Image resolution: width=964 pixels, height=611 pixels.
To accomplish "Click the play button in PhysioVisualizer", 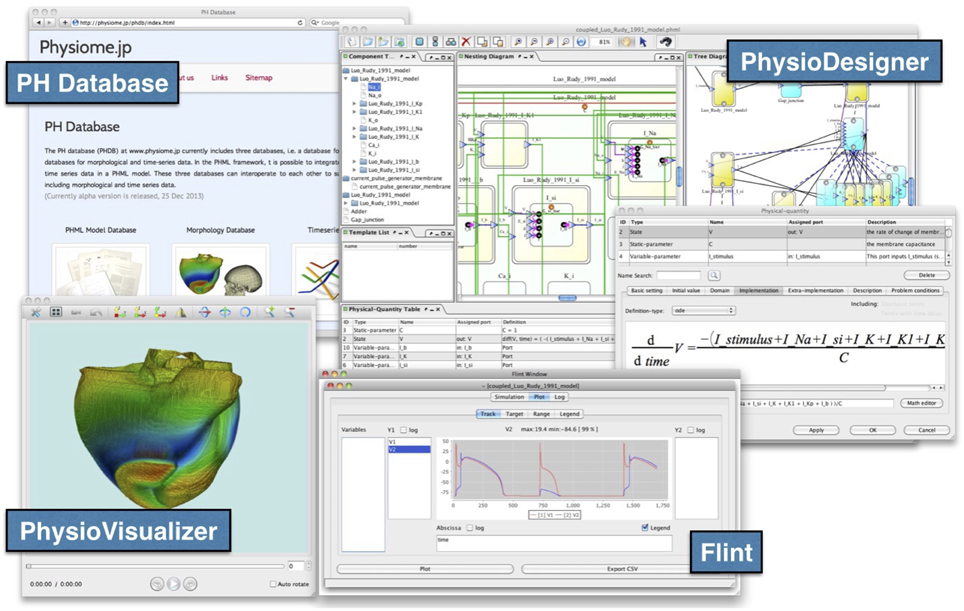I will [x=174, y=584].
